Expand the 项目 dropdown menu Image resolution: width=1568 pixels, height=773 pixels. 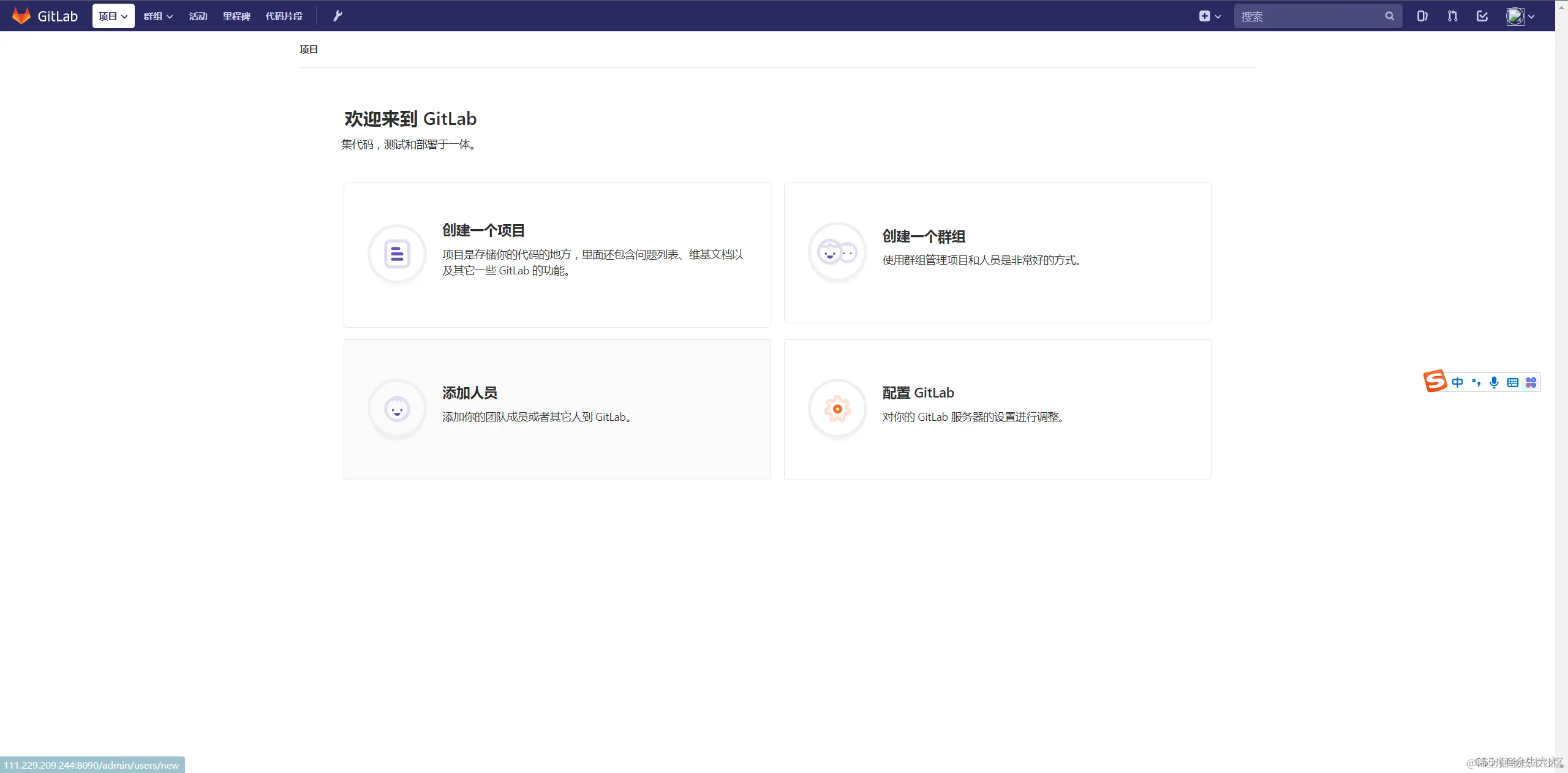point(113,16)
